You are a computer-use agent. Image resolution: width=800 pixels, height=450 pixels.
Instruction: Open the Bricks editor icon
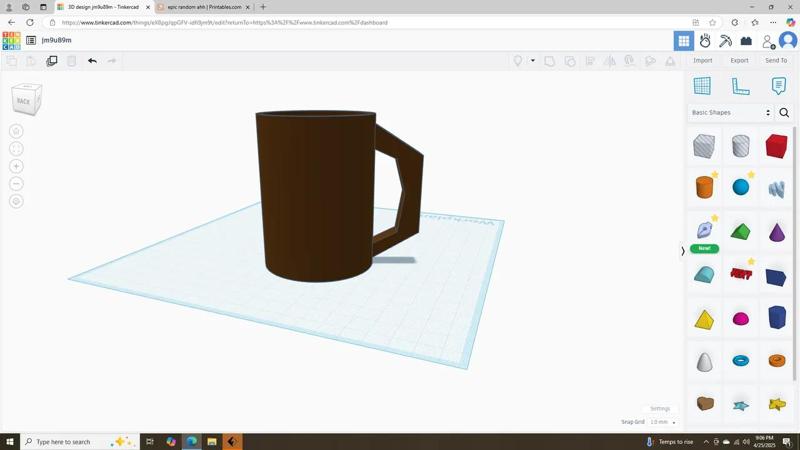coord(746,41)
